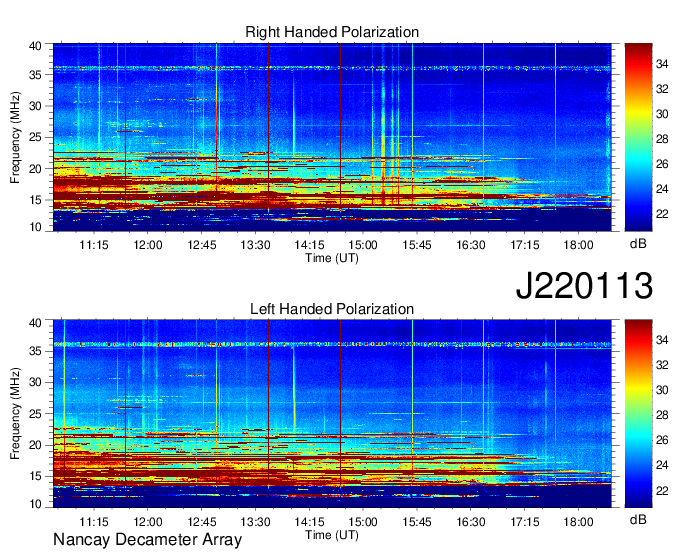Click the J220113 observation label
Screen dimensions: 680x552
(x=584, y=285)
